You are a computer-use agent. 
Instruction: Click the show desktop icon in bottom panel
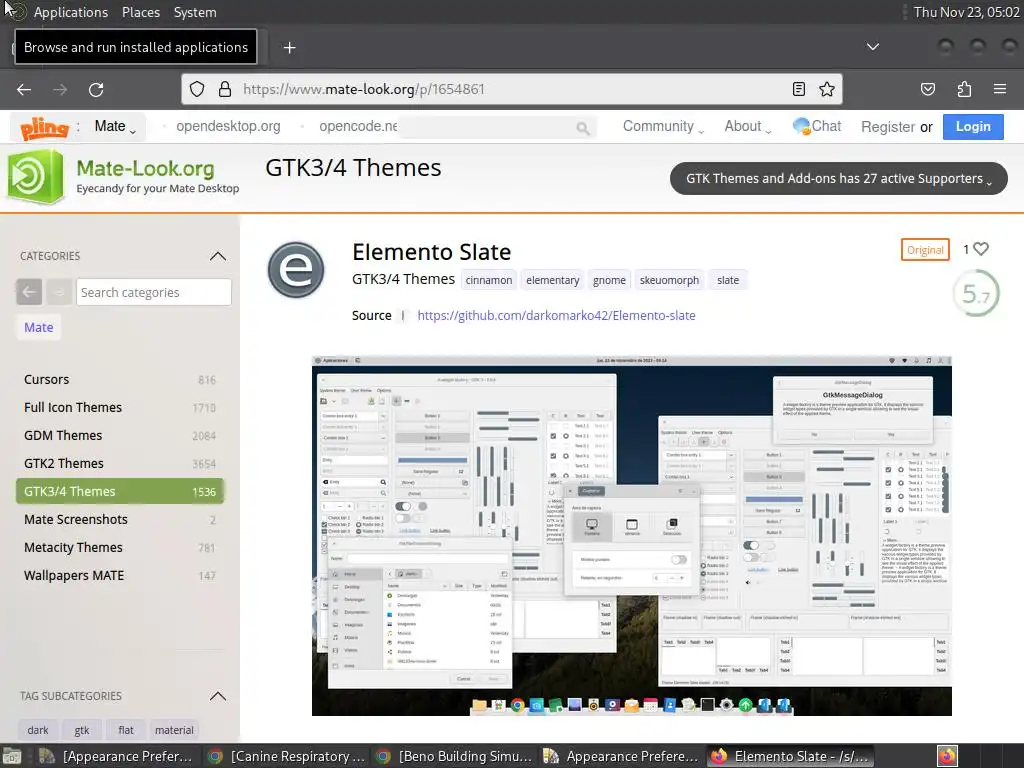tap(12, 756)
